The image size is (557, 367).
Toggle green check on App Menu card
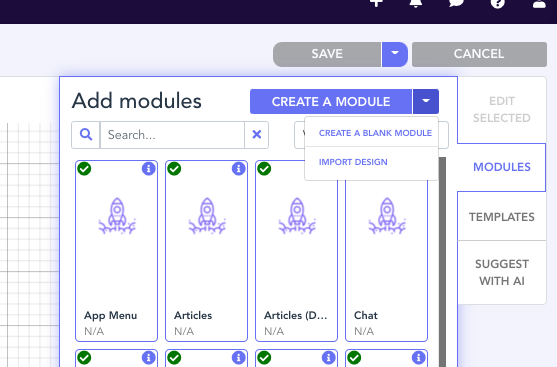coord(84,168)
